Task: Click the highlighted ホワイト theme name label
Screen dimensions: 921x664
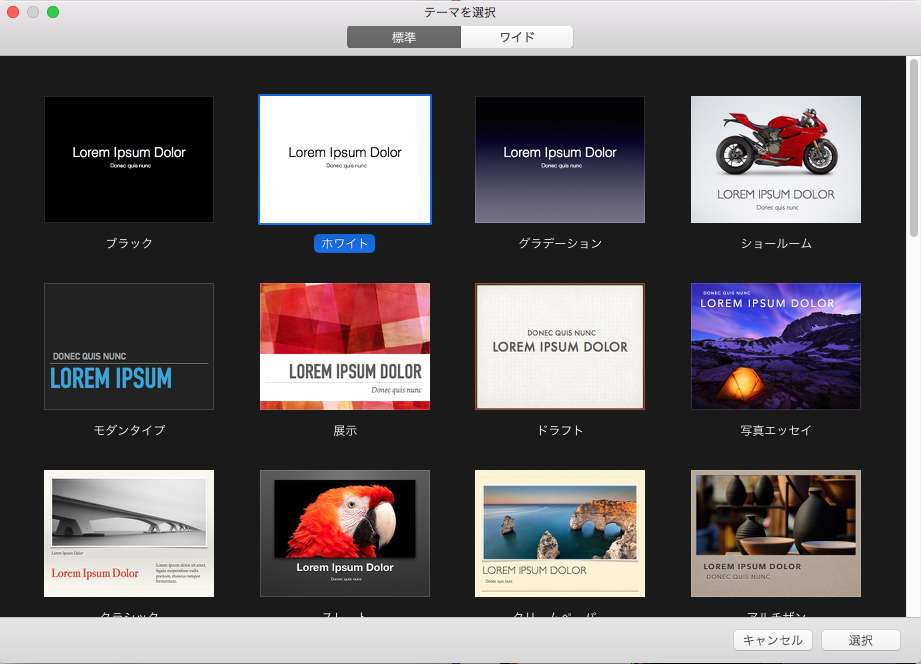Action: 345,243
